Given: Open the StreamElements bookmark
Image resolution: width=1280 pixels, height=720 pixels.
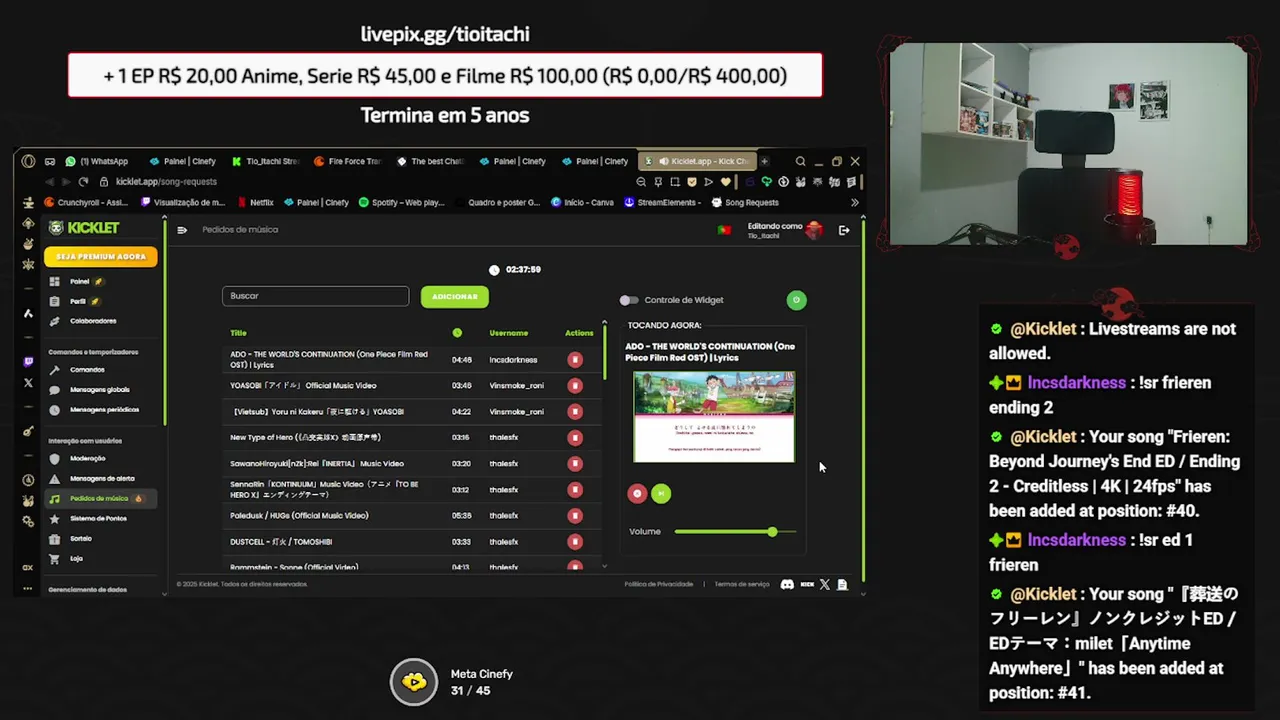Looking at the screenshot, I should (x=661, y=202).
